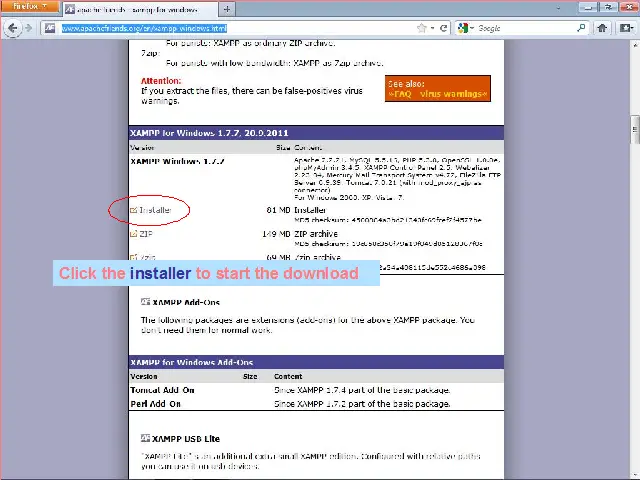Download the XAMPP Installer link
640x480 pixels.
pyautogui.click(x=155, y=210)
